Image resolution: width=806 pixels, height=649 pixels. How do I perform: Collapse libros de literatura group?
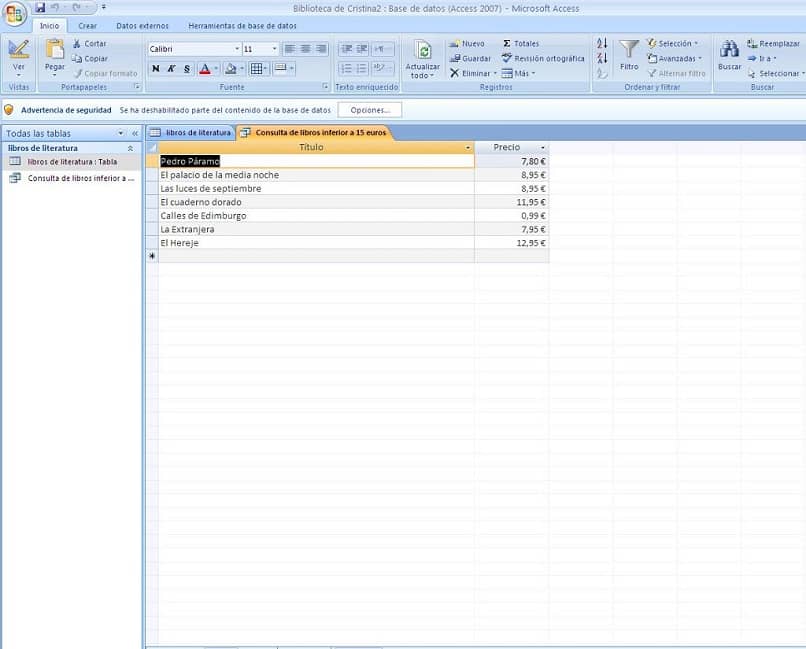point(131,148)
